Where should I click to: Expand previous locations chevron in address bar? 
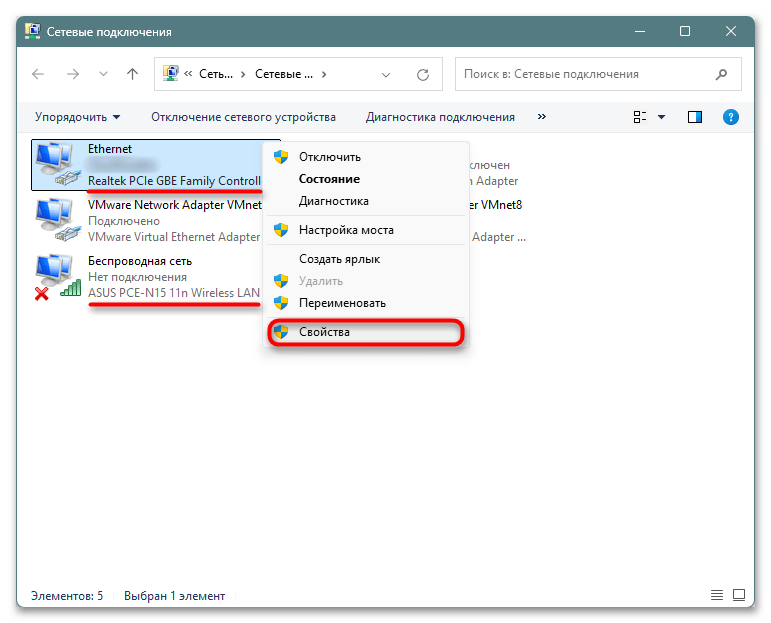point(386,75)
